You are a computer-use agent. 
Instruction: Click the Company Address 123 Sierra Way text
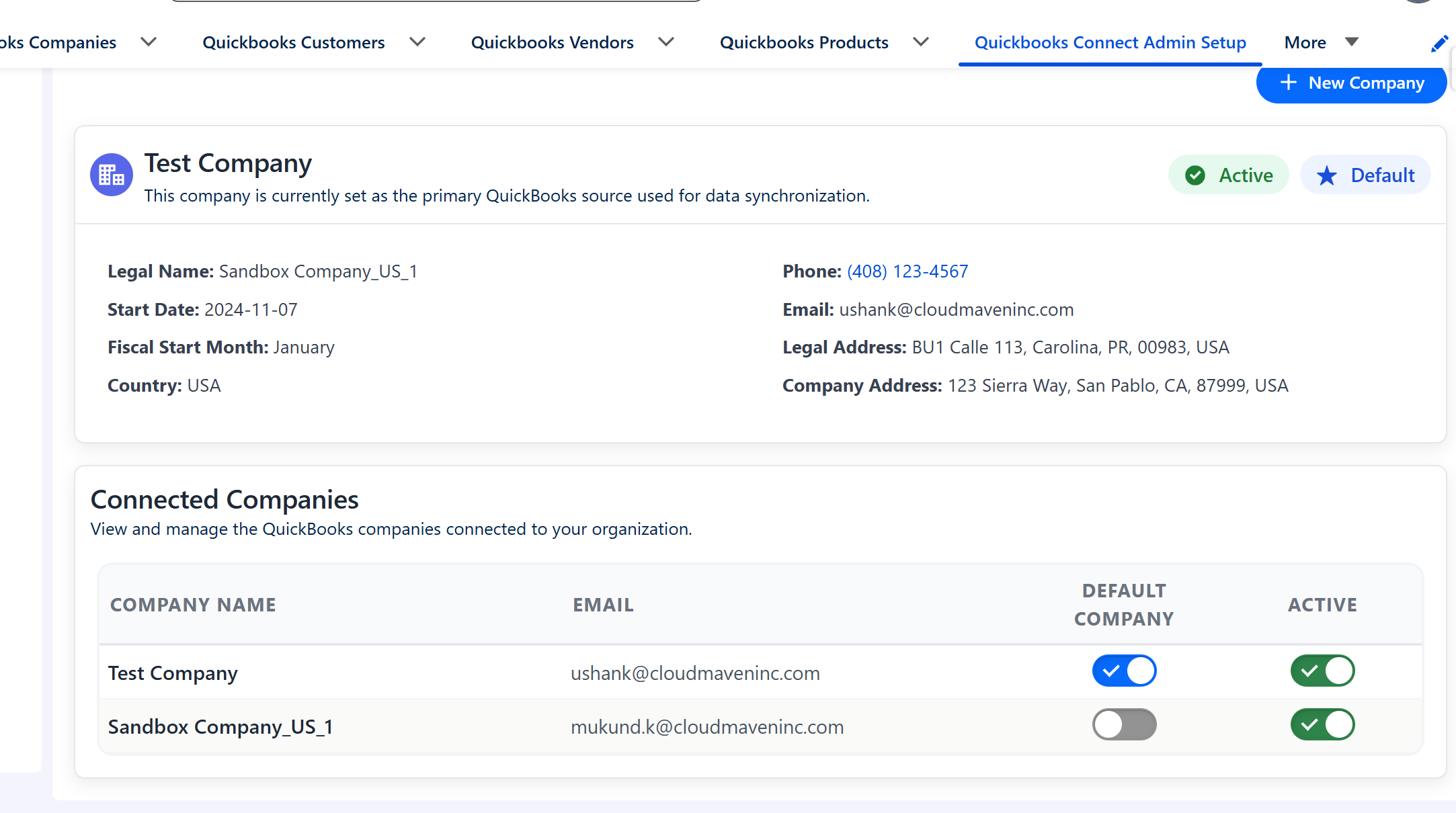point(1118,386)
